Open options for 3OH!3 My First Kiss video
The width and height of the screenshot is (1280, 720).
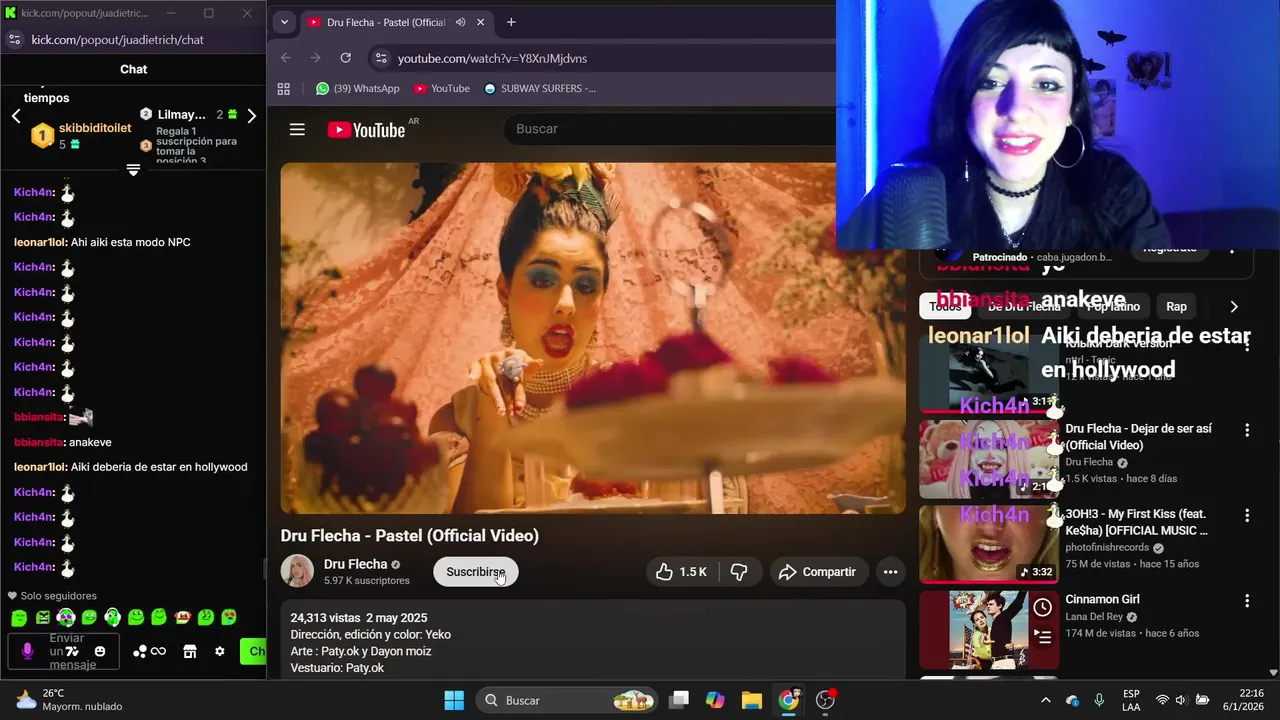click(x=1247, y=515)
